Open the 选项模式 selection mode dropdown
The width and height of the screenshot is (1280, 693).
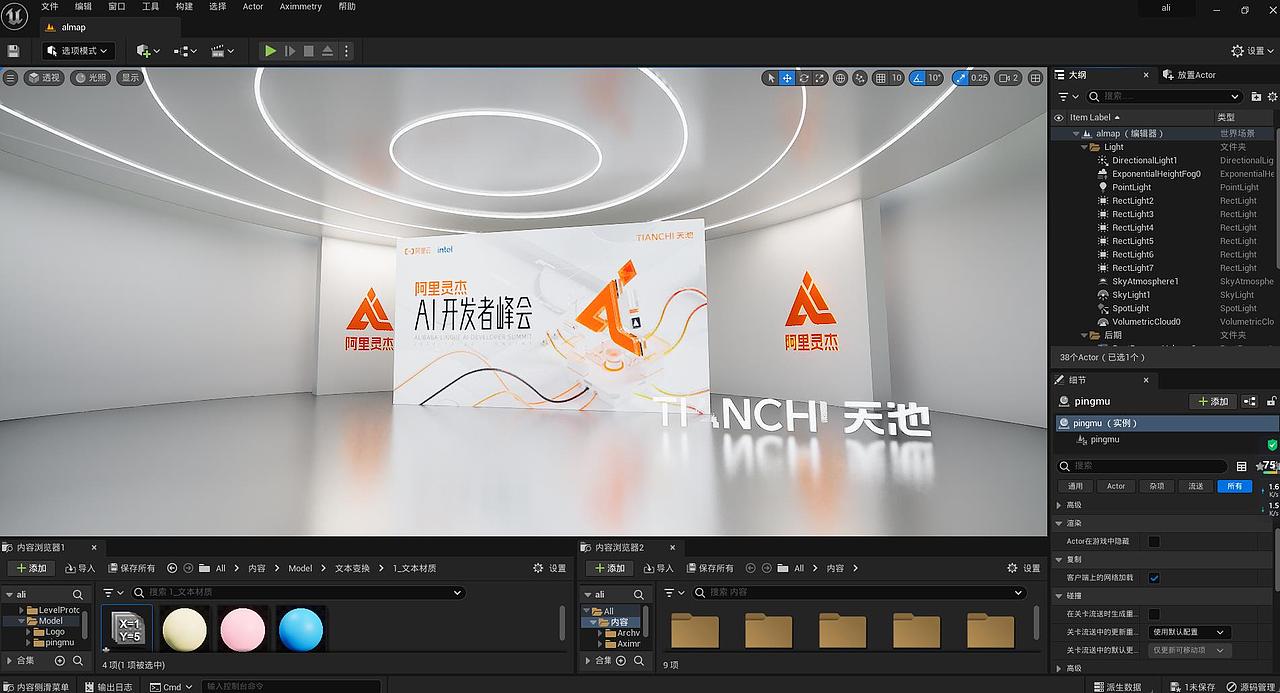click(x=79, y=50)
